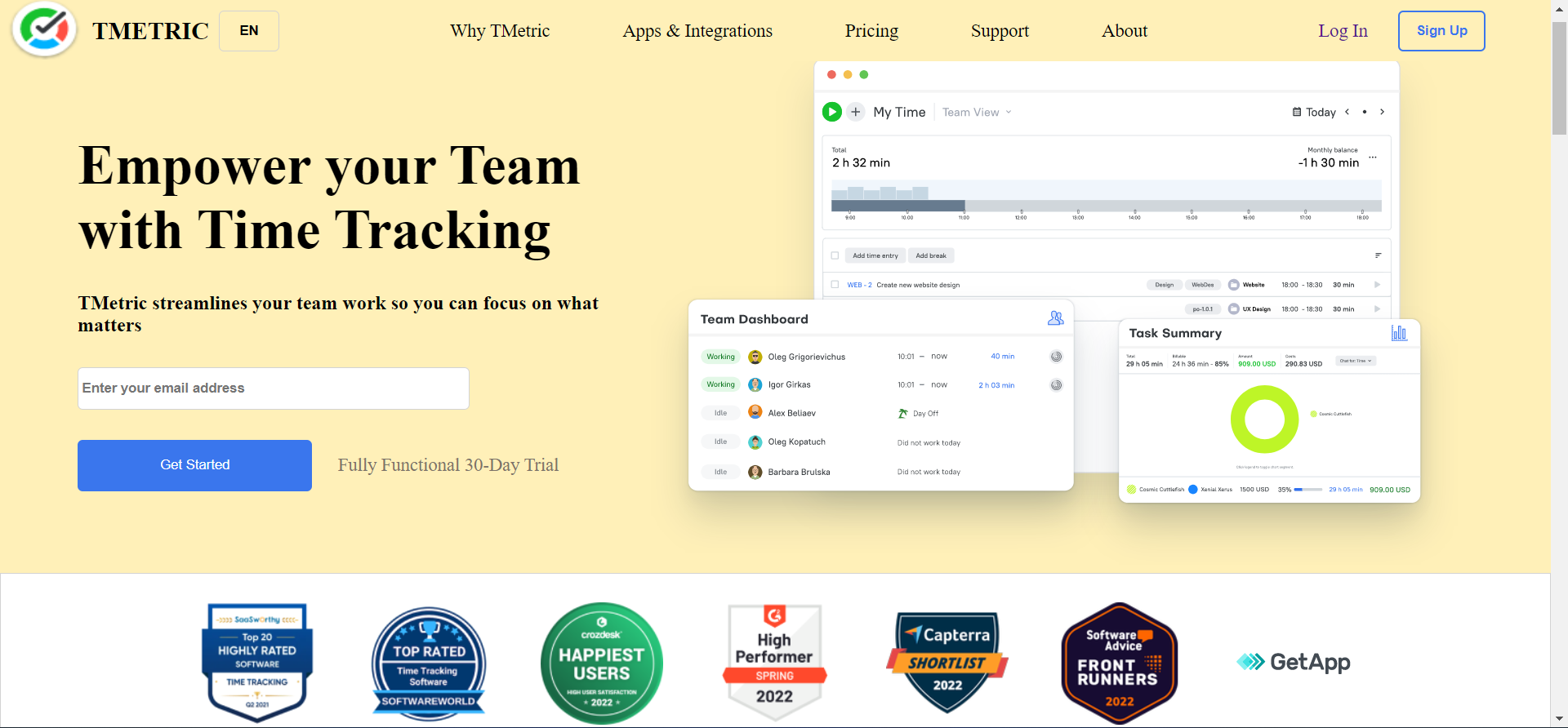The image size is (1568, 728).
Task: Click the TMetric logo icon
Action: click(x=44, y=30)
